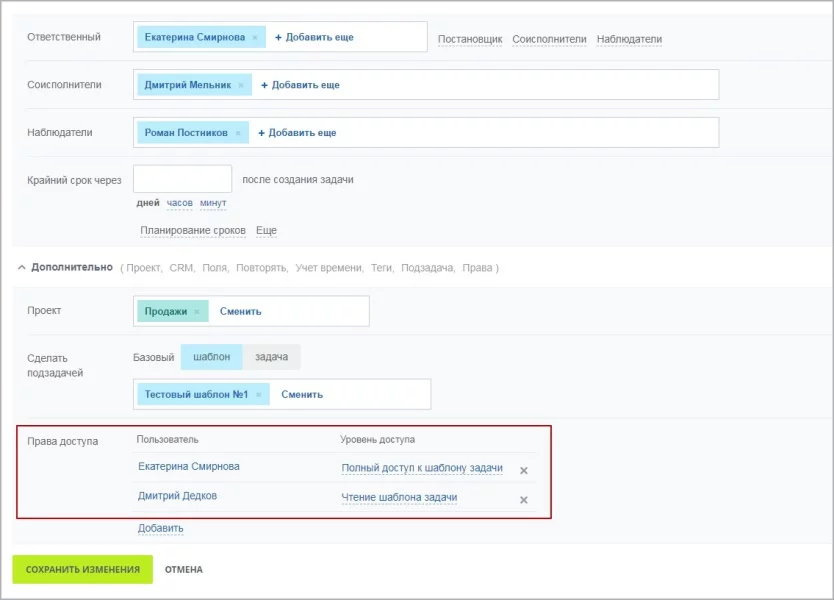834x600 pixels.
Task: Delete Екатерина Смирнова access rights row
Action: click(524, 470)
